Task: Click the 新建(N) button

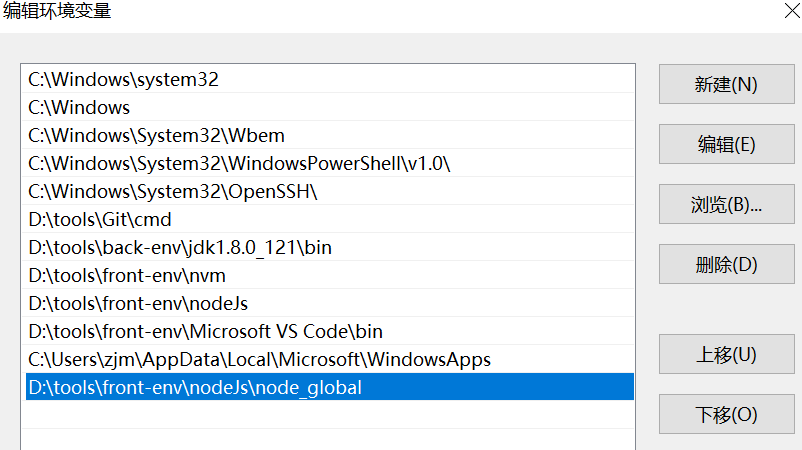Action: tap(726, 84)
